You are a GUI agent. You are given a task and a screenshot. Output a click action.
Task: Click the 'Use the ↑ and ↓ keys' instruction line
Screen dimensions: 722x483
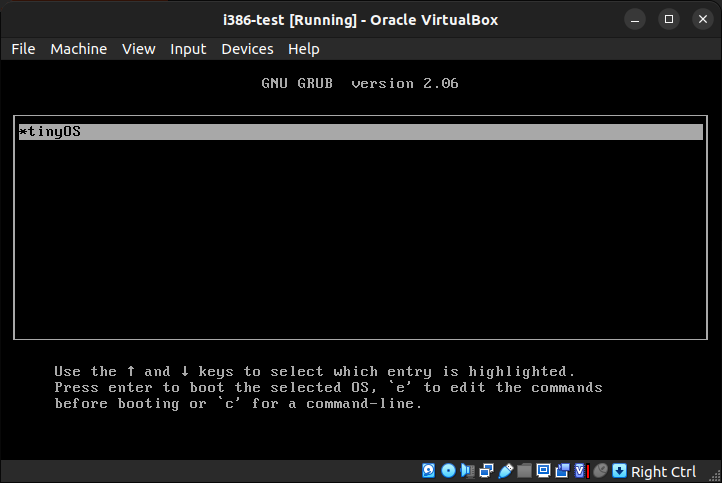pos(314,372)
